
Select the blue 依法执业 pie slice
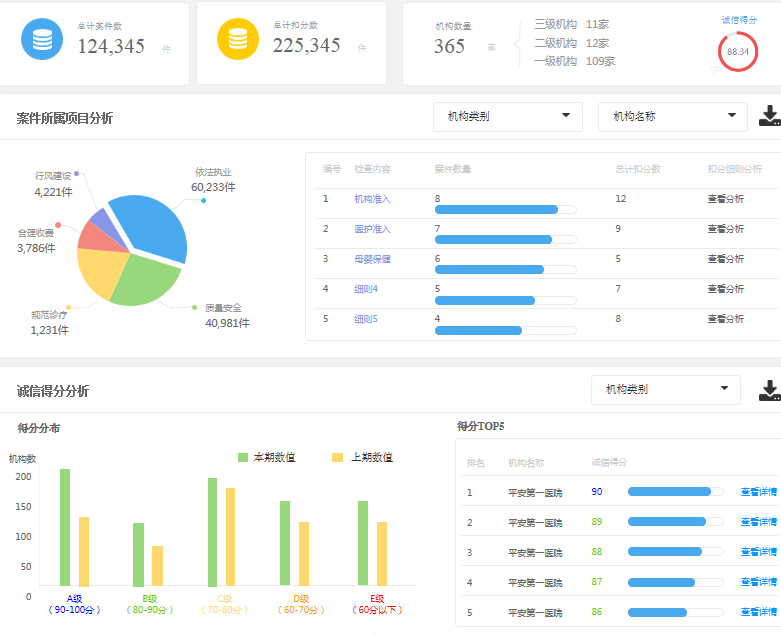(152, 225)
